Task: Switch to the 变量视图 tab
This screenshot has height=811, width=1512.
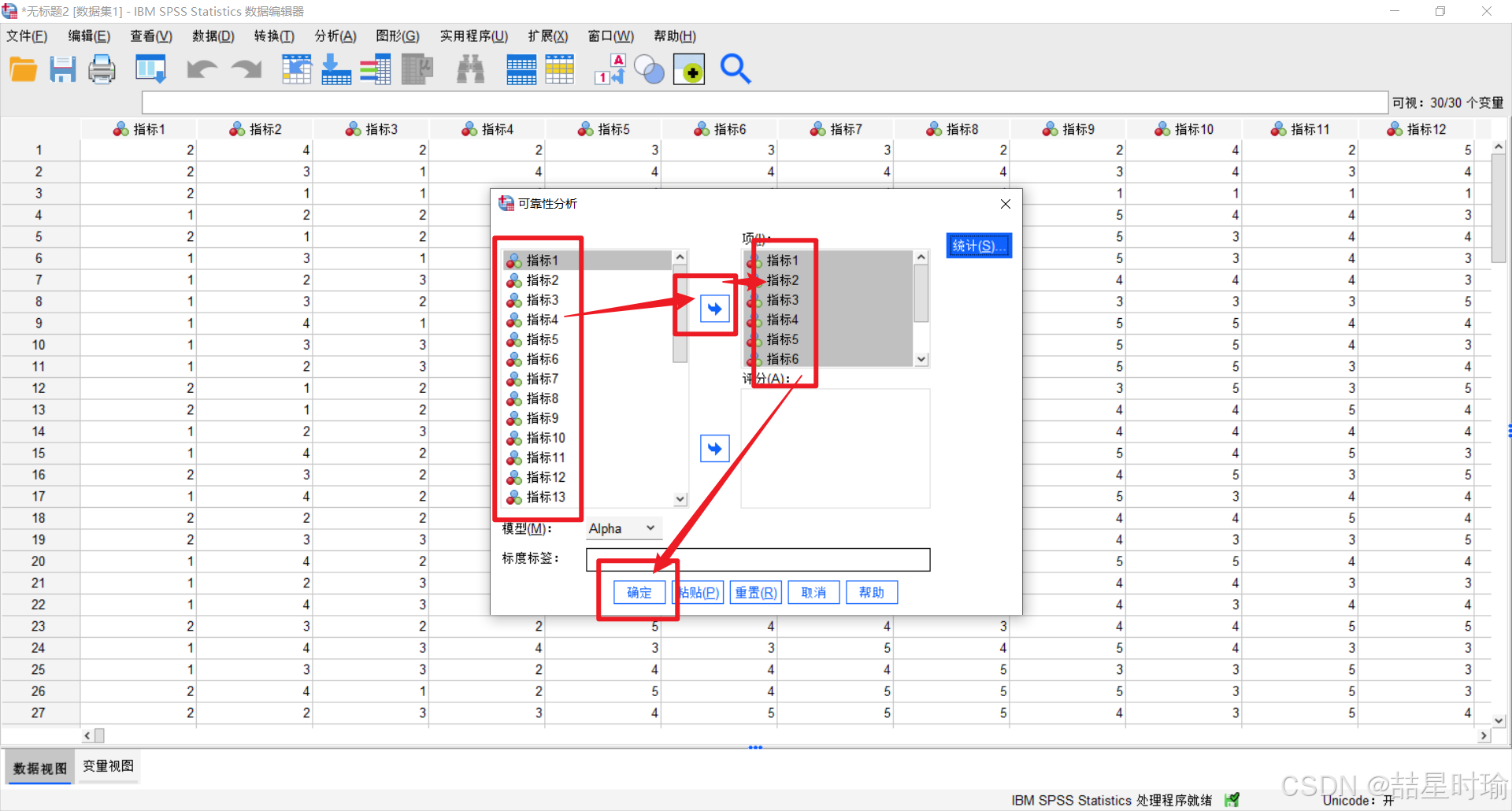Action: click(109, 767)
